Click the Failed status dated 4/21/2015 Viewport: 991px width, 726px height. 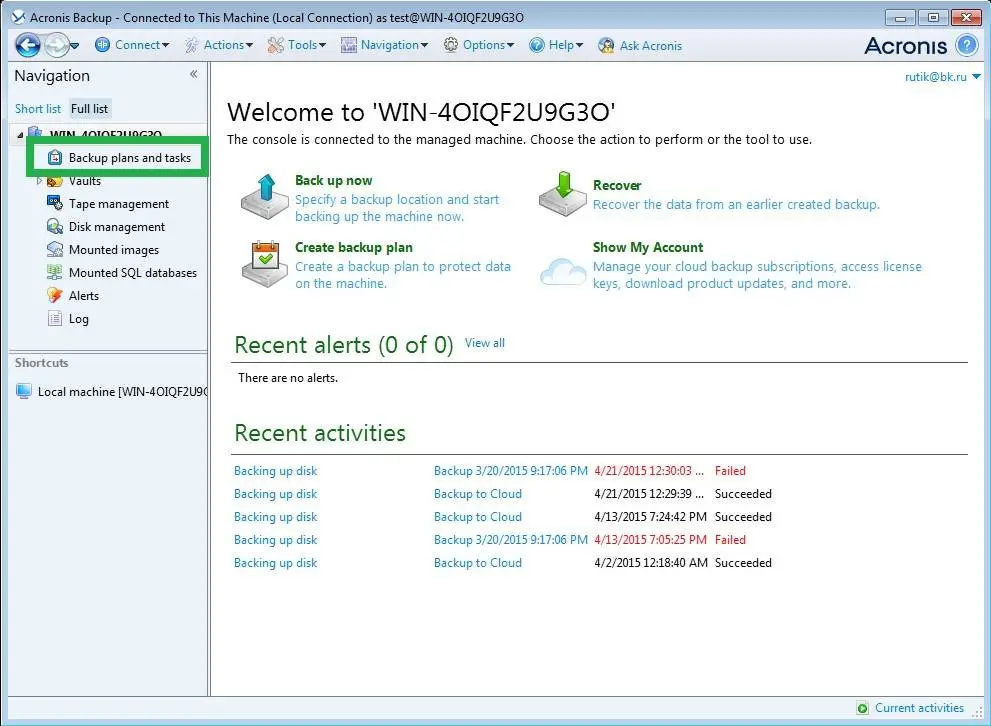click(730, 471)
